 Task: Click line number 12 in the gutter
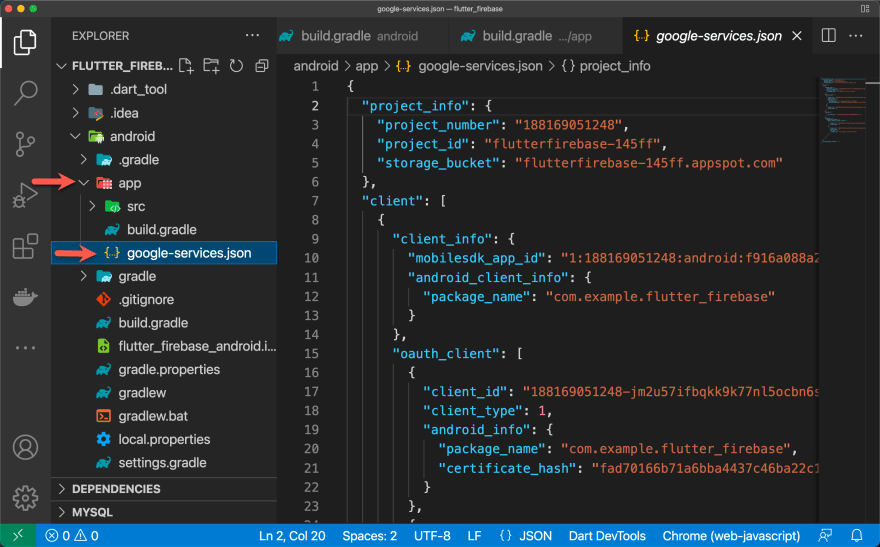click(311, 296)
